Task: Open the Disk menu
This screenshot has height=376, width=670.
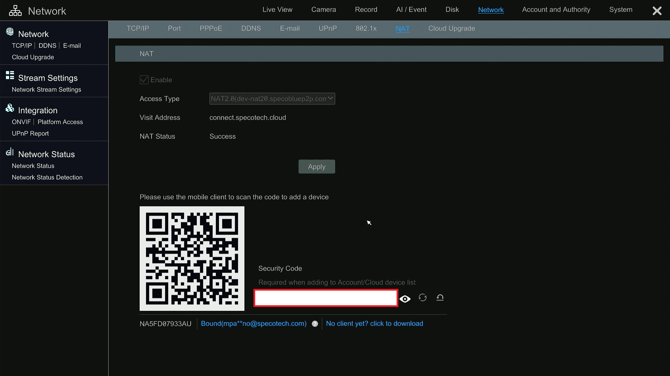Action: 452,9
